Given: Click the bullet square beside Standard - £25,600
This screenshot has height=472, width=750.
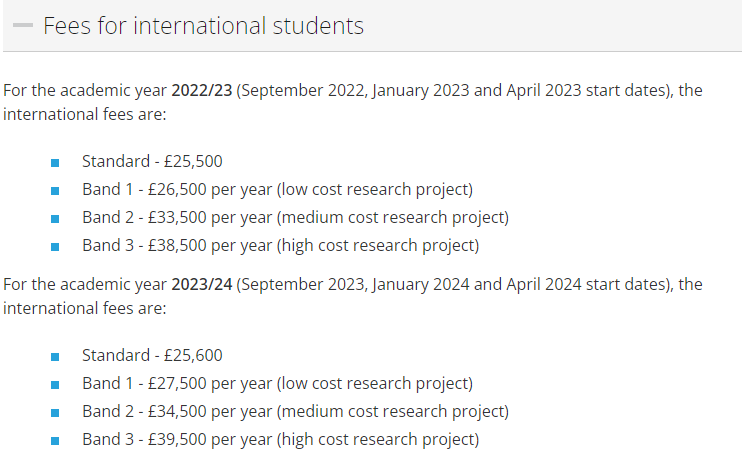Looking at the screenshot, I should pyautogui.click(x=55, y=357).
